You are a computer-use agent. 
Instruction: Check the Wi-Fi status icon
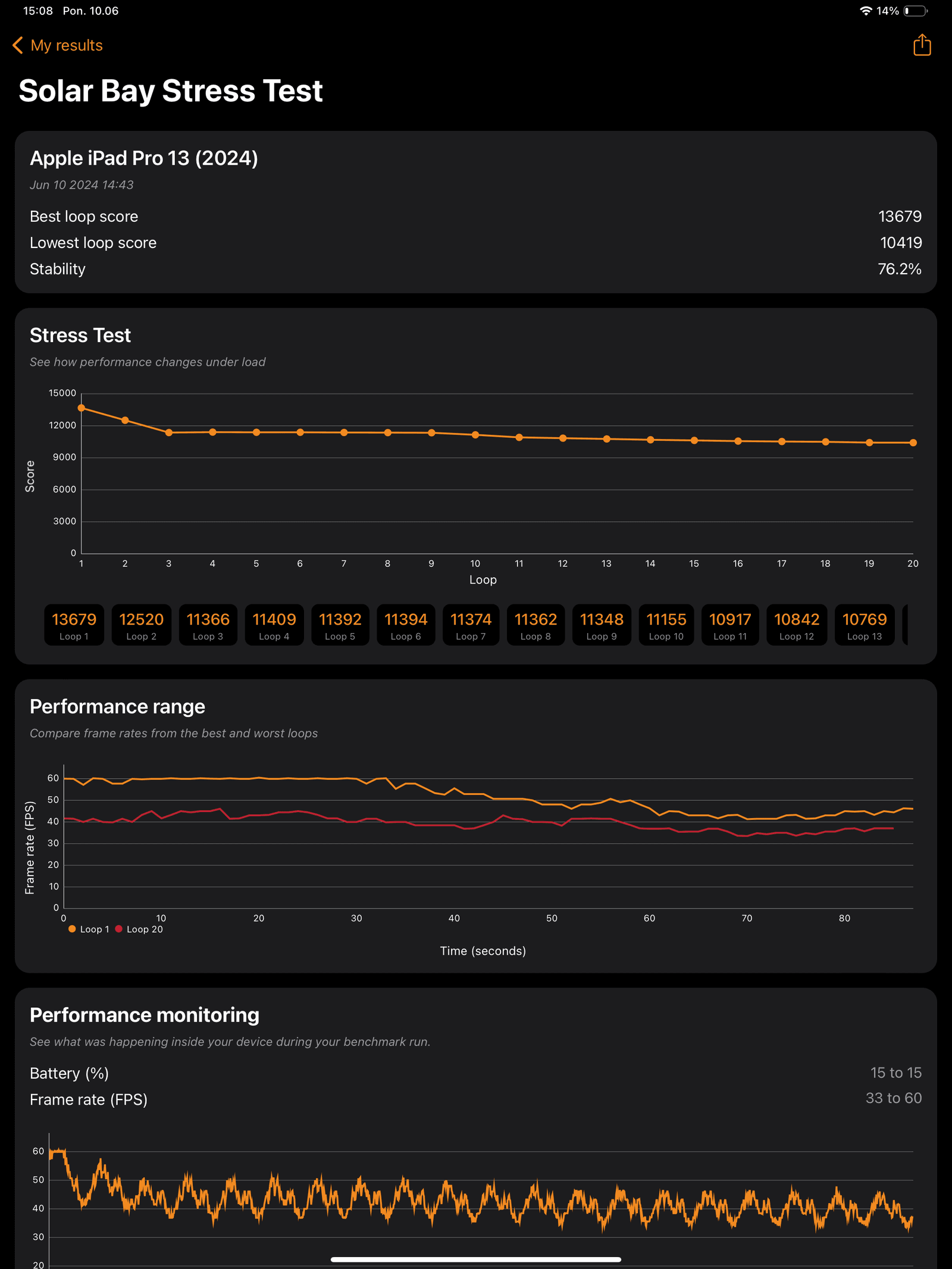click(x=866, y=11)
